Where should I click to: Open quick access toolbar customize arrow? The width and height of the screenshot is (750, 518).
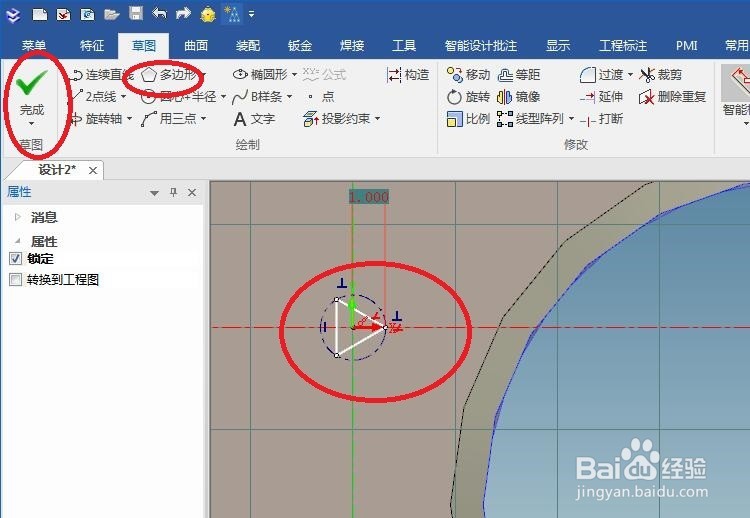[252, 14]
